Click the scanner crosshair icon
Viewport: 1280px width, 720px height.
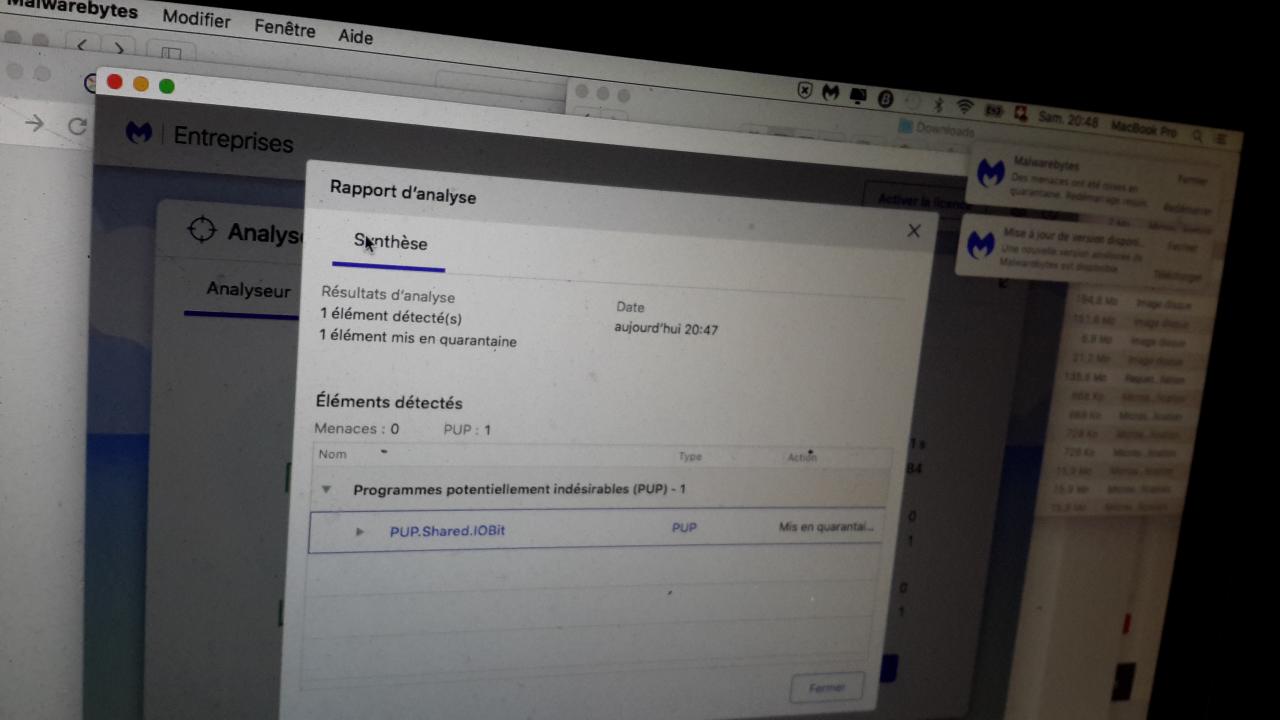[202, 229]
